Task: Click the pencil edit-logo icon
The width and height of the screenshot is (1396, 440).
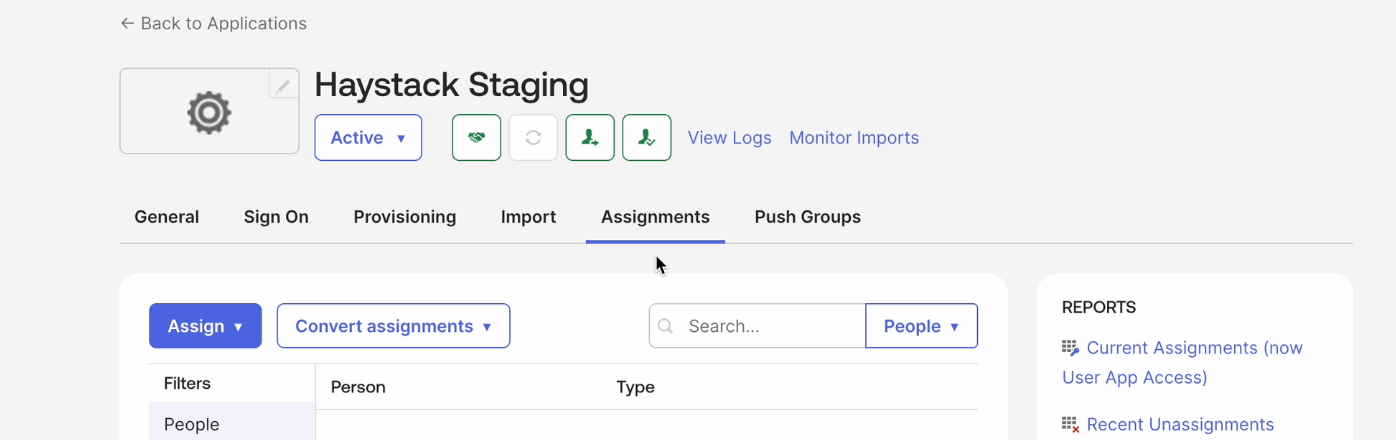Action: (x=283, y=86)
